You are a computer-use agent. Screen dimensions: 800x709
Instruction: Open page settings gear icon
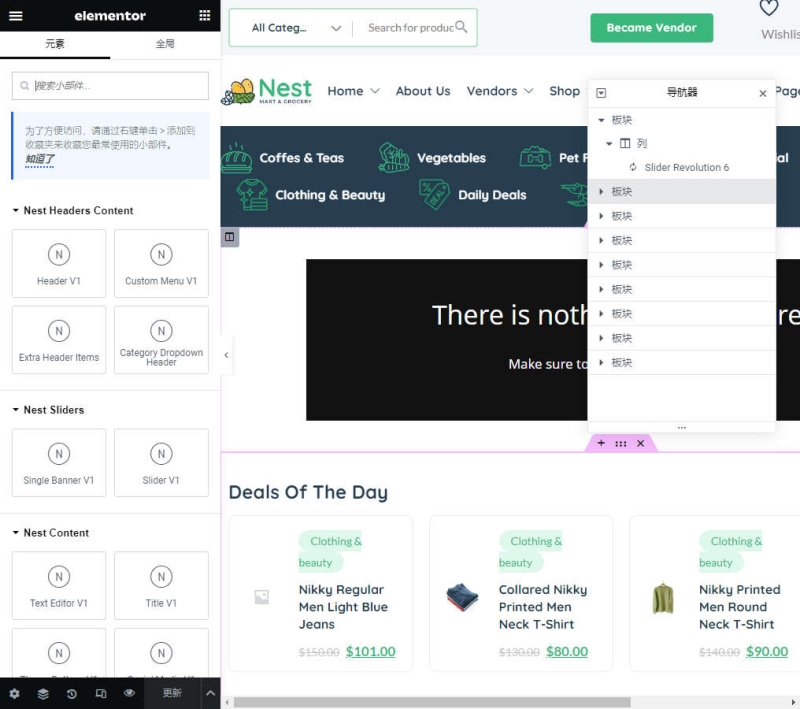(14, 693)
